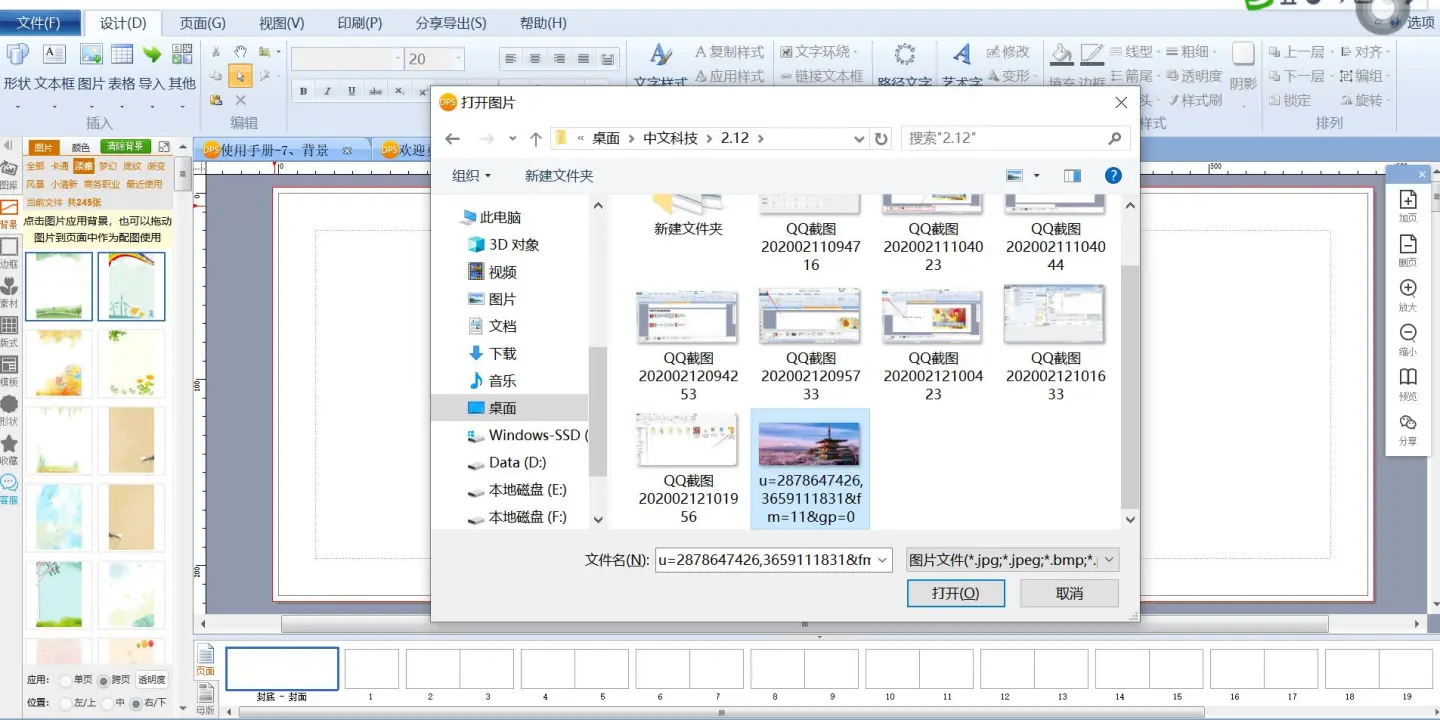
Task: Click the 表格 table insert icon
Action: coord(122,55)
